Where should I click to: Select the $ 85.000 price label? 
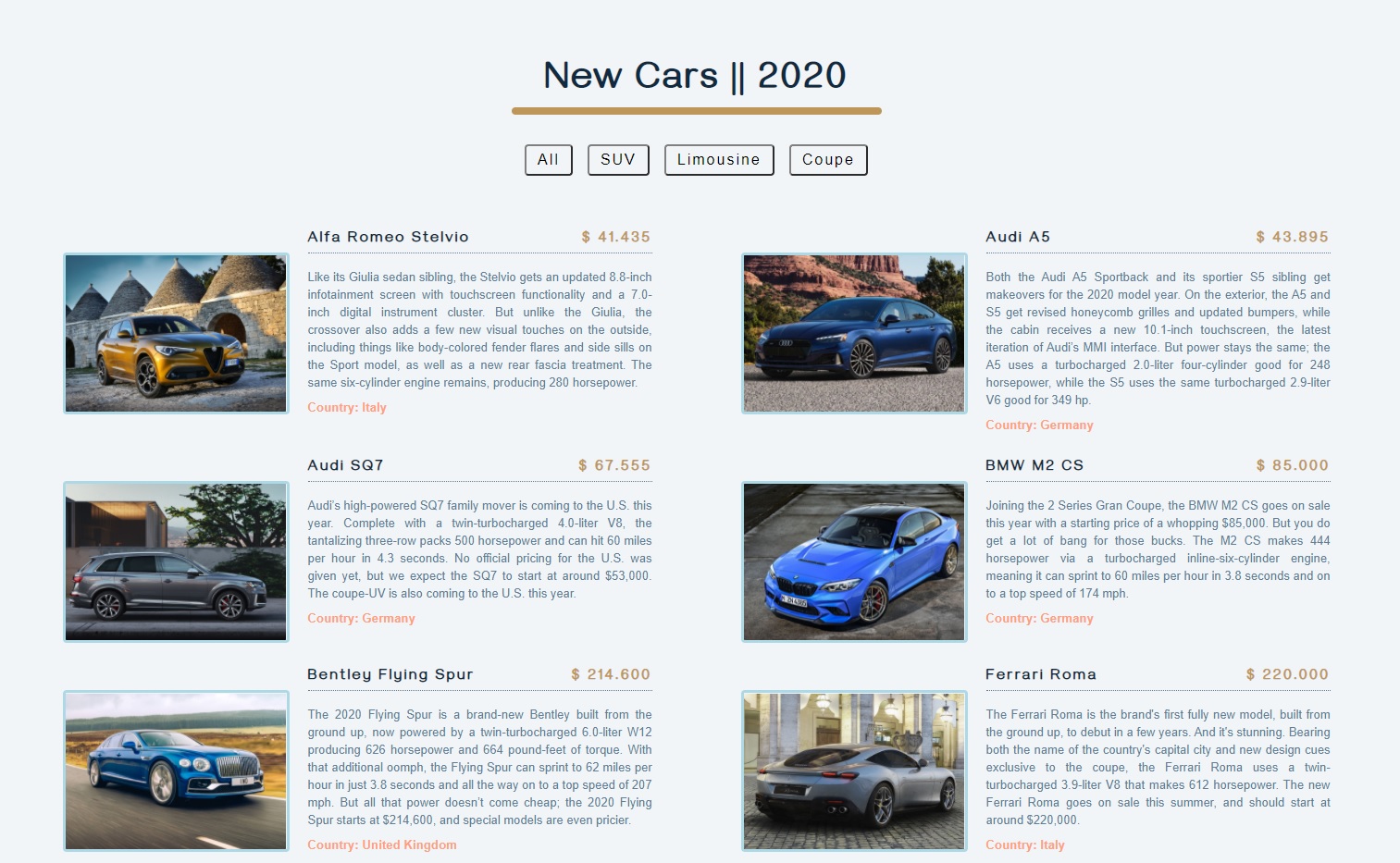tap(1293, 465)
